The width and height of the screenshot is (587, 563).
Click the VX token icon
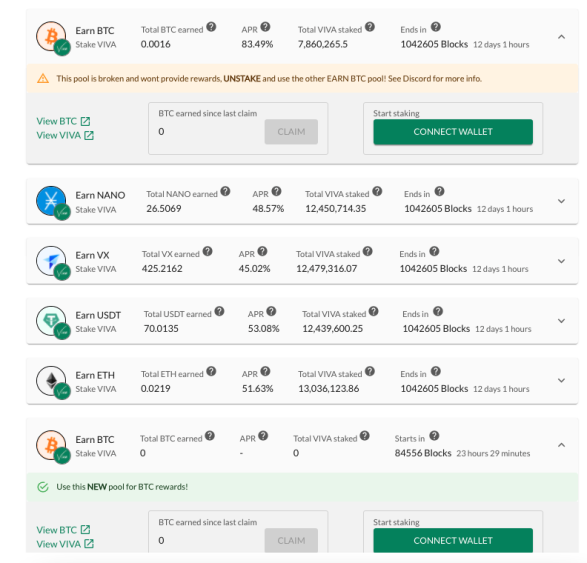point(51,261)
